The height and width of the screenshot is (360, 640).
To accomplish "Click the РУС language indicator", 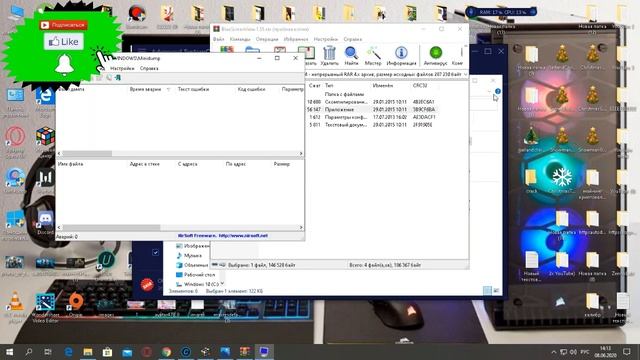I will click(x=584, y=352).
